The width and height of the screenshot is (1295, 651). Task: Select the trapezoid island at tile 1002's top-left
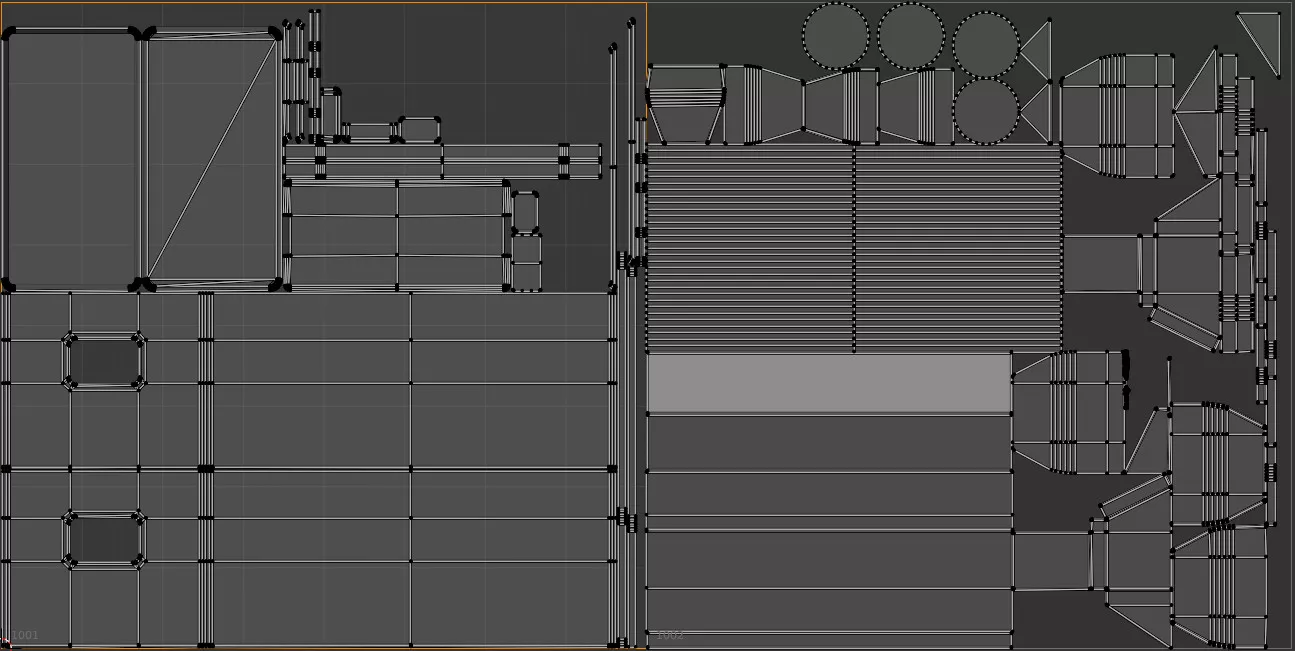tap(686, 104)
